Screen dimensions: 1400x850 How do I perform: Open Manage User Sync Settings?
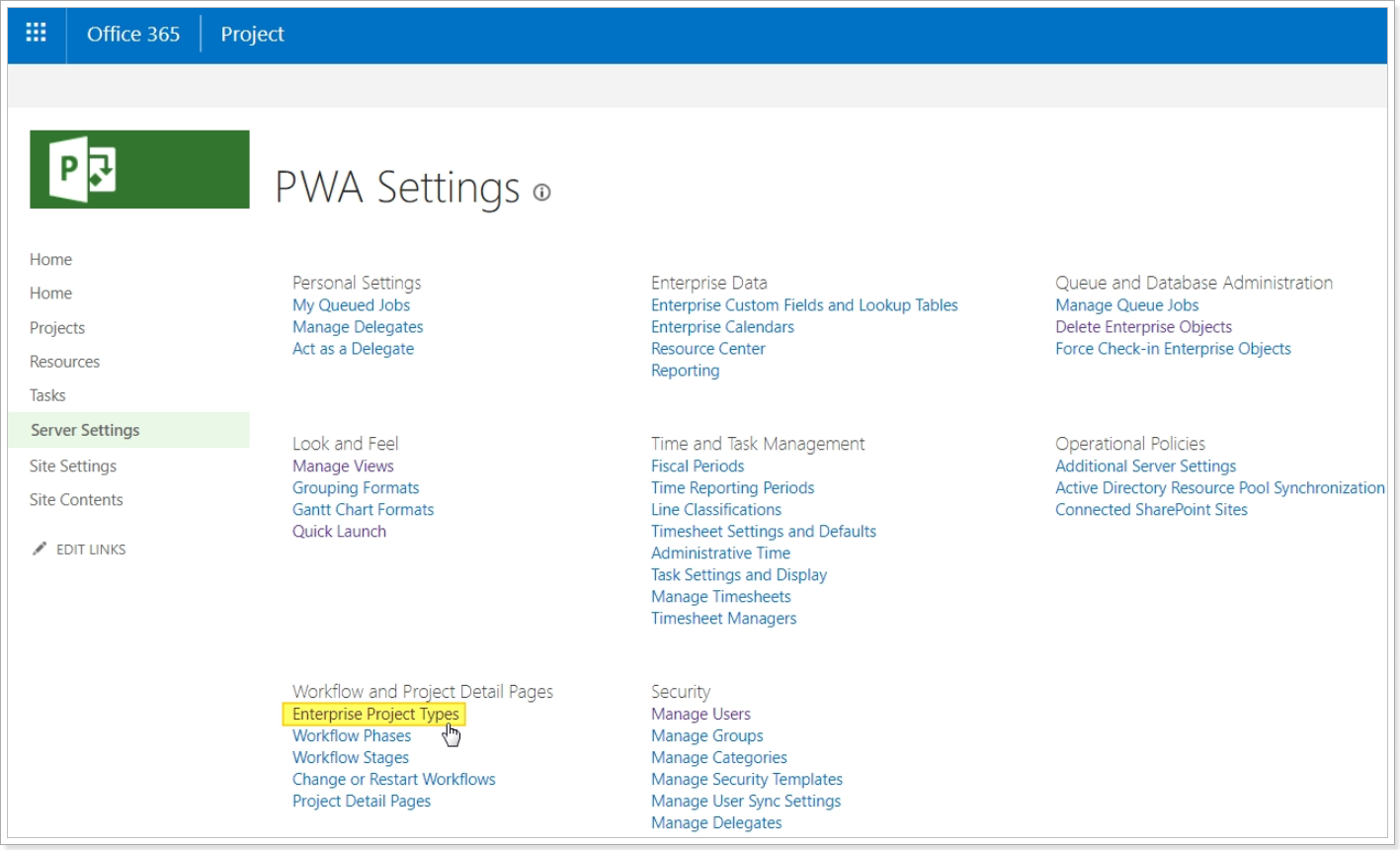[746, 802]
